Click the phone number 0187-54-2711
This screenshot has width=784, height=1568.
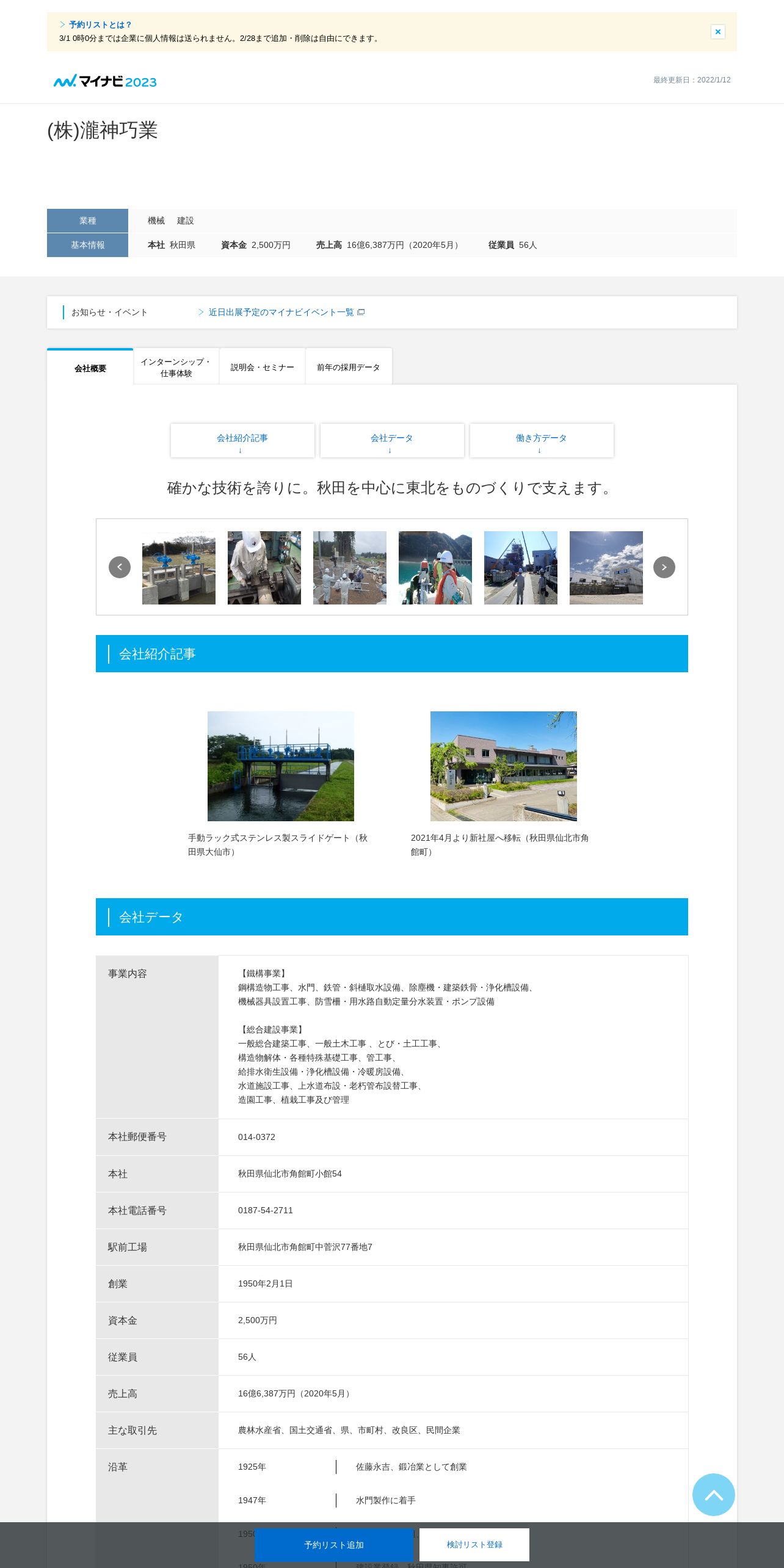pos(266,1210)
